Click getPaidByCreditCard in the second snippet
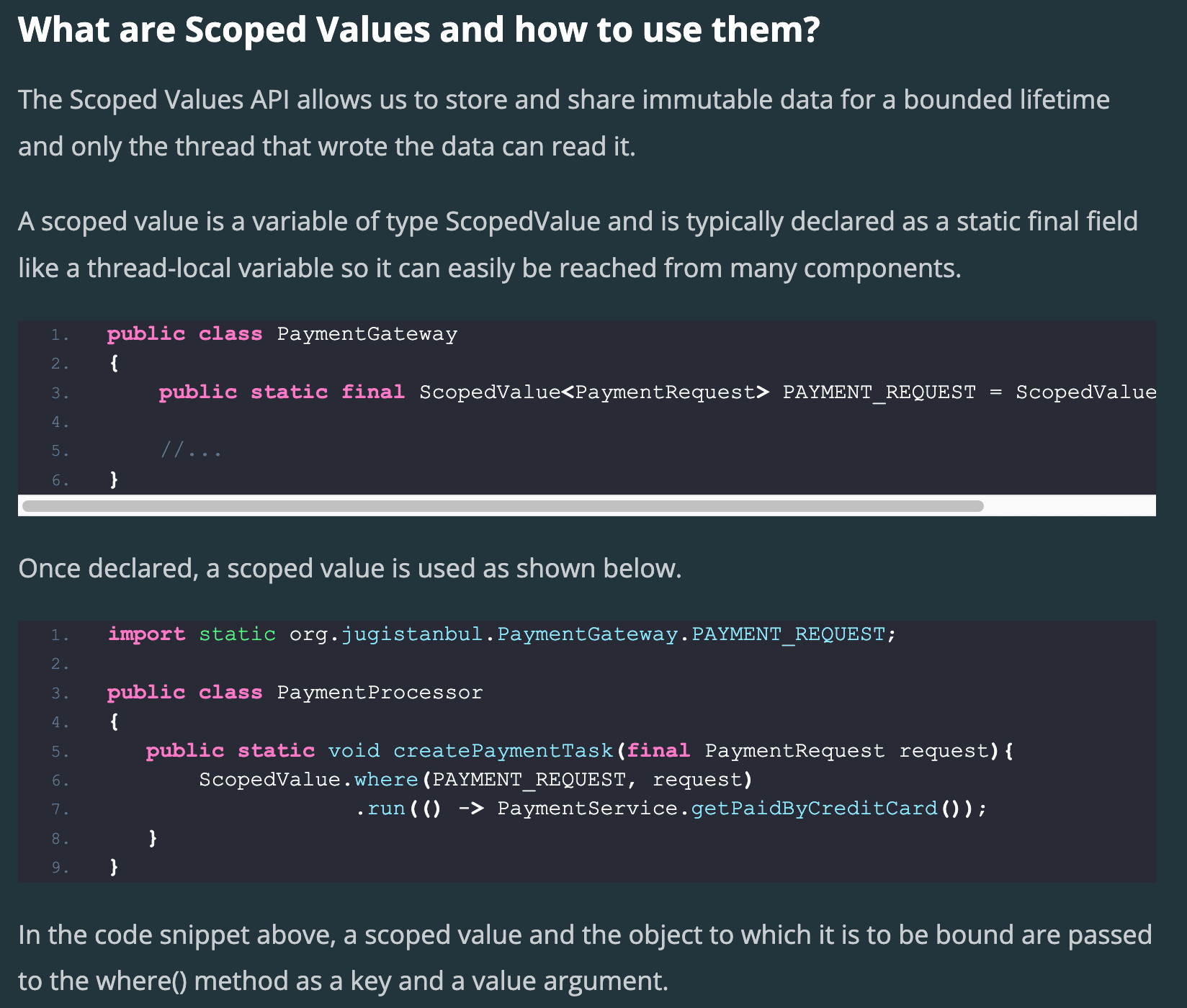 pyautogui.click(x=814, y=809)
